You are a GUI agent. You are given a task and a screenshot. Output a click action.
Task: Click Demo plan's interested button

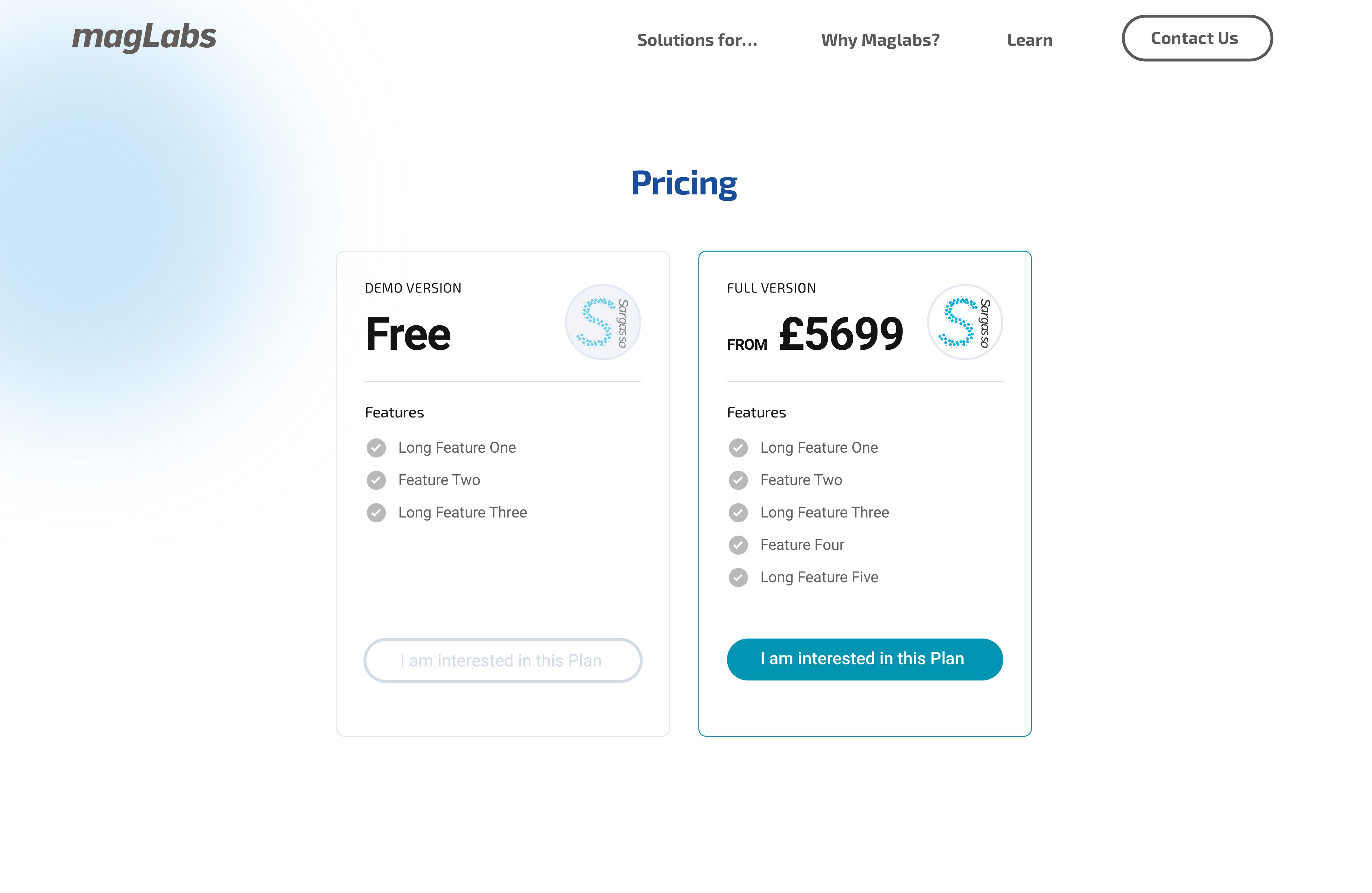503,660
